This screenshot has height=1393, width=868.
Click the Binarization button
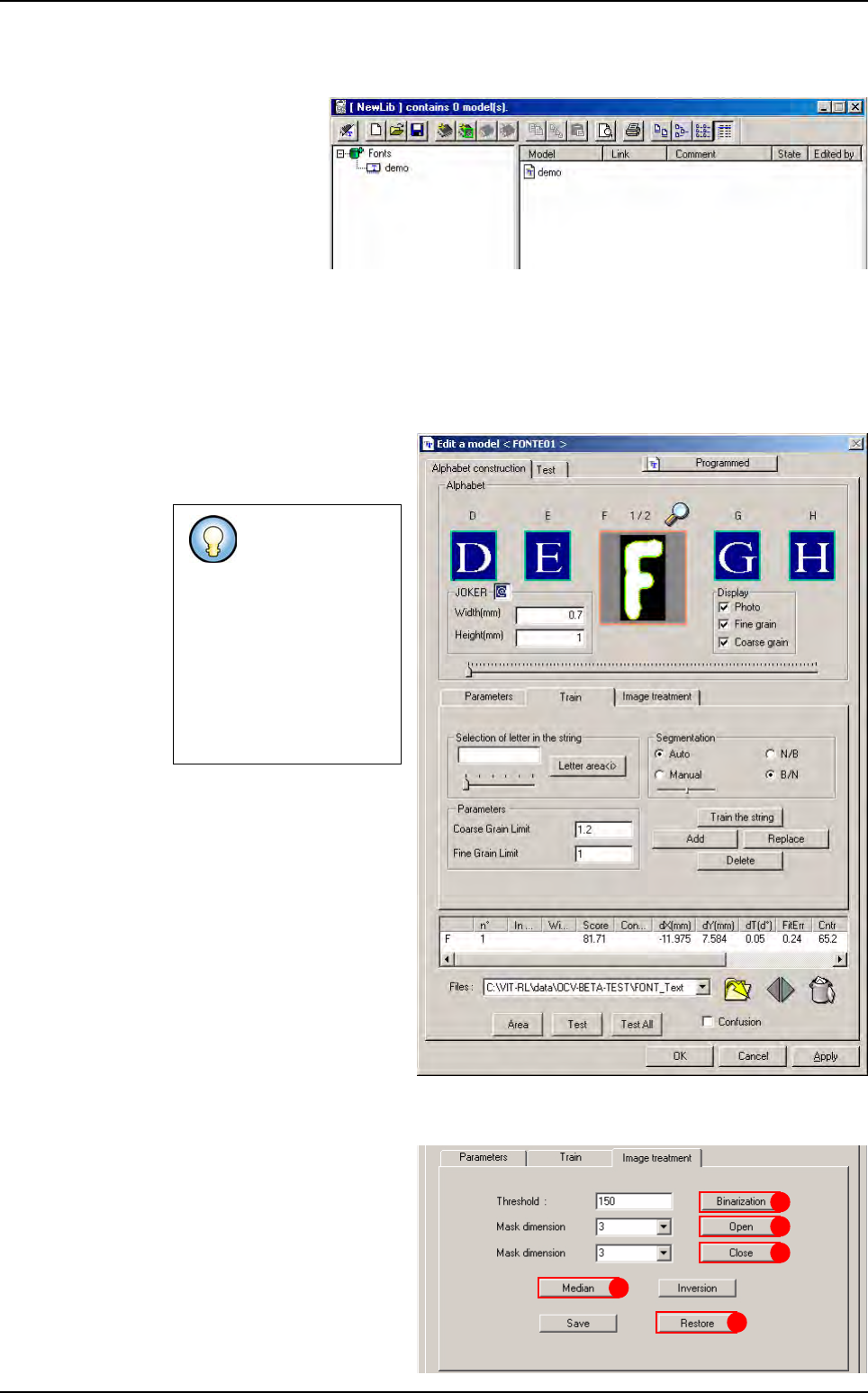[x=741, y=1201]
